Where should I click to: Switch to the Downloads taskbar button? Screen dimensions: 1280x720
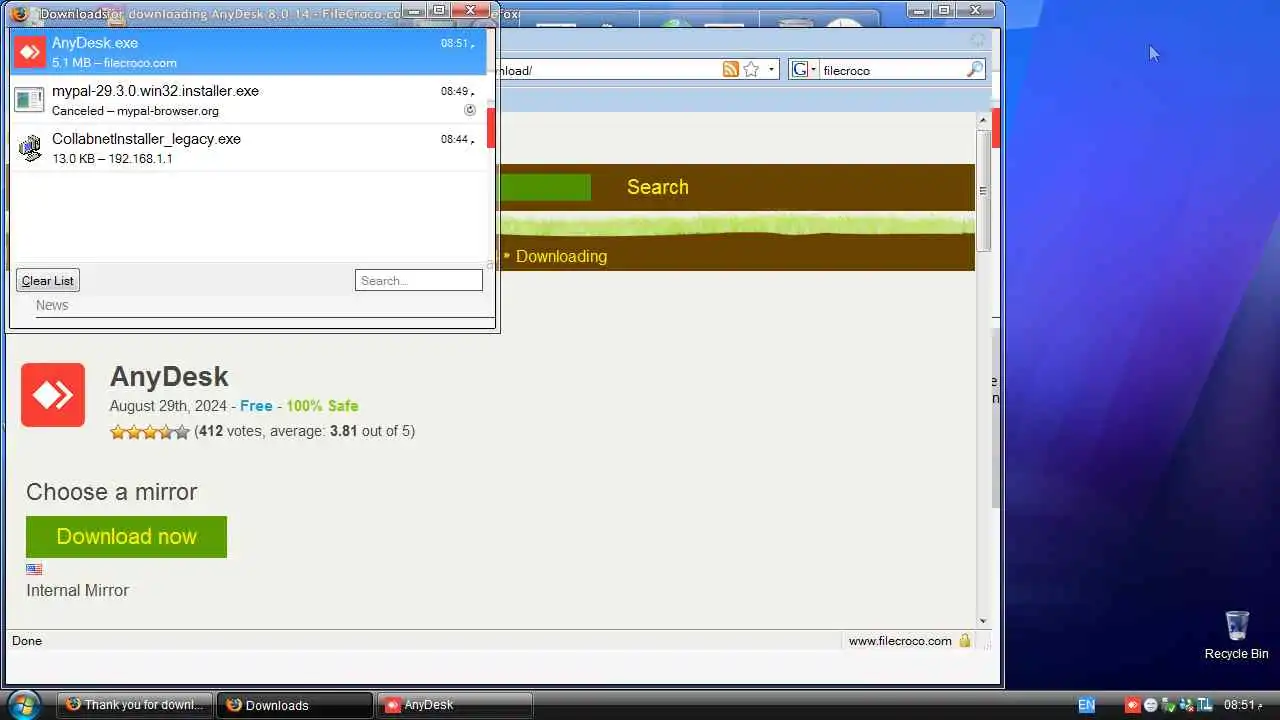pos(295,705)
